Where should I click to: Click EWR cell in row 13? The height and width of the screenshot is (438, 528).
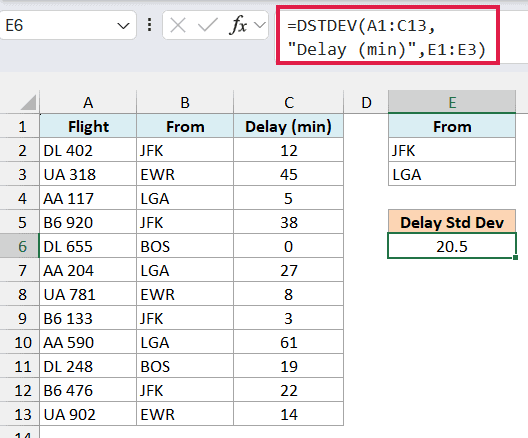tap(185, 414)
